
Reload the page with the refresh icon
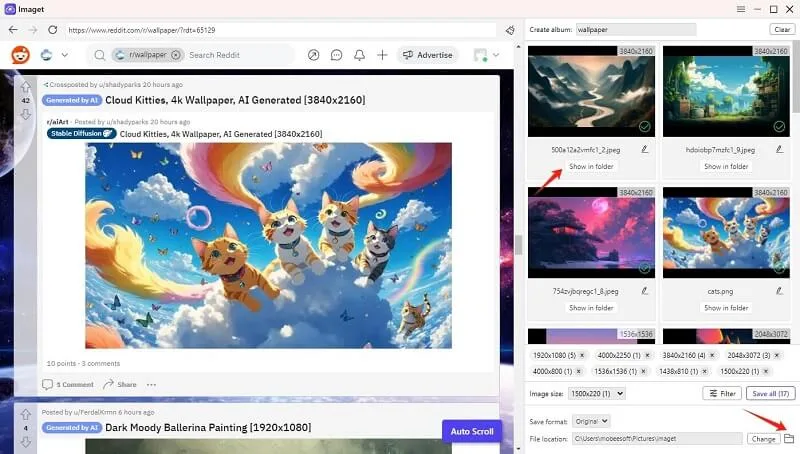pyautogui.click(x=52, y=30)
